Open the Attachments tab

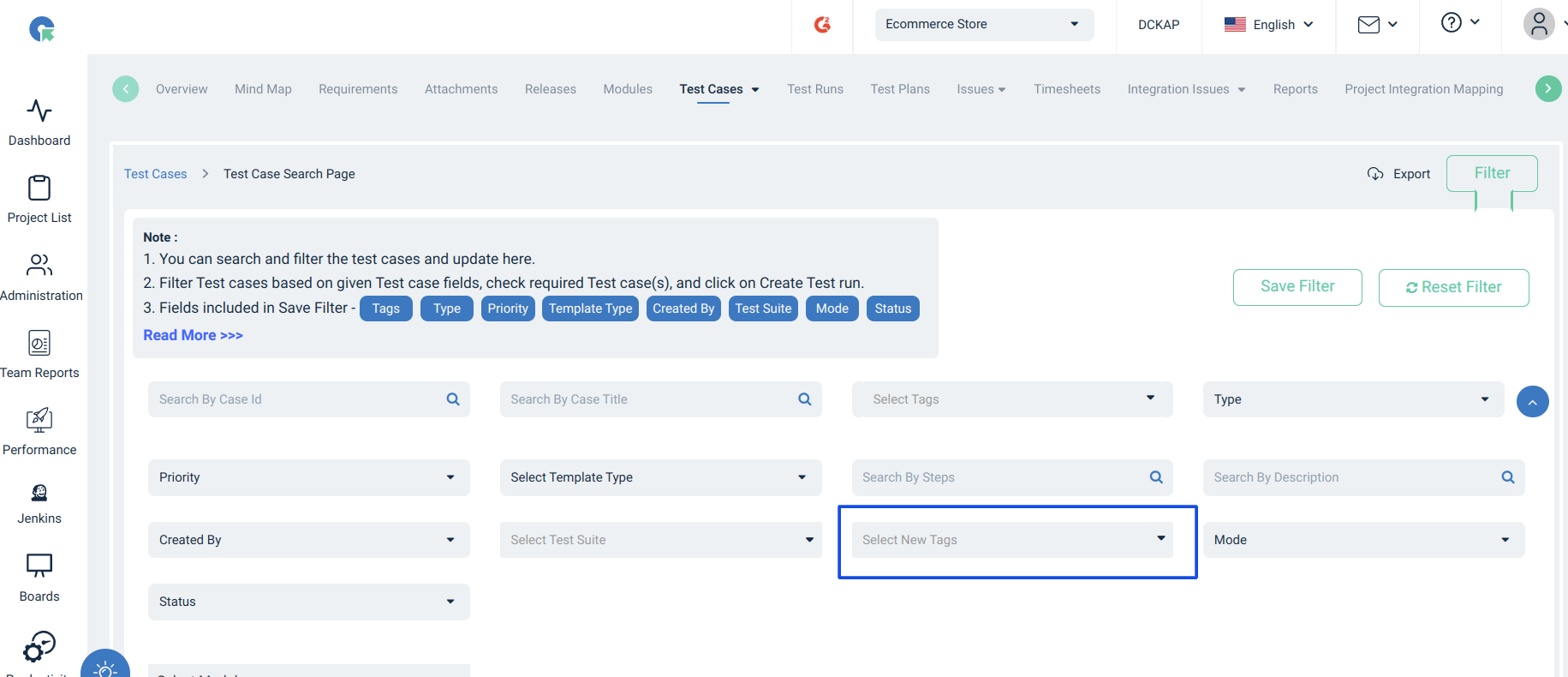[461, 89]
